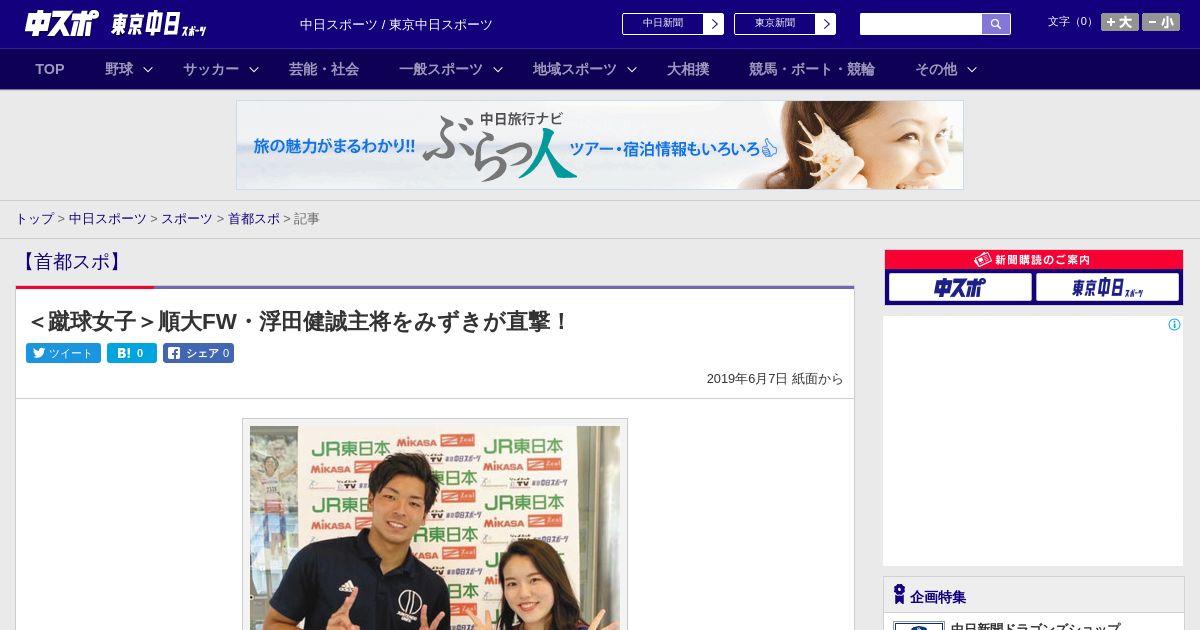Click the 中スポ subscription banner button

(960, 287)
